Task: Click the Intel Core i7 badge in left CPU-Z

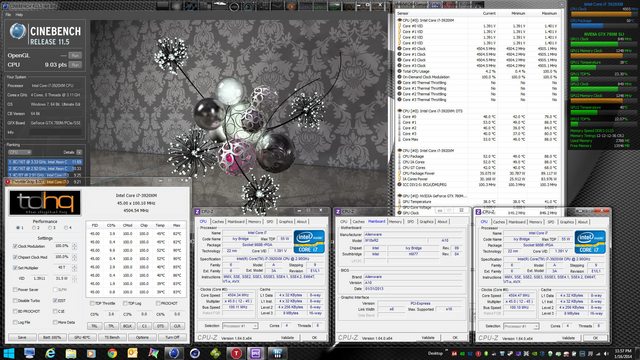Action: click(x=309, y=241)
